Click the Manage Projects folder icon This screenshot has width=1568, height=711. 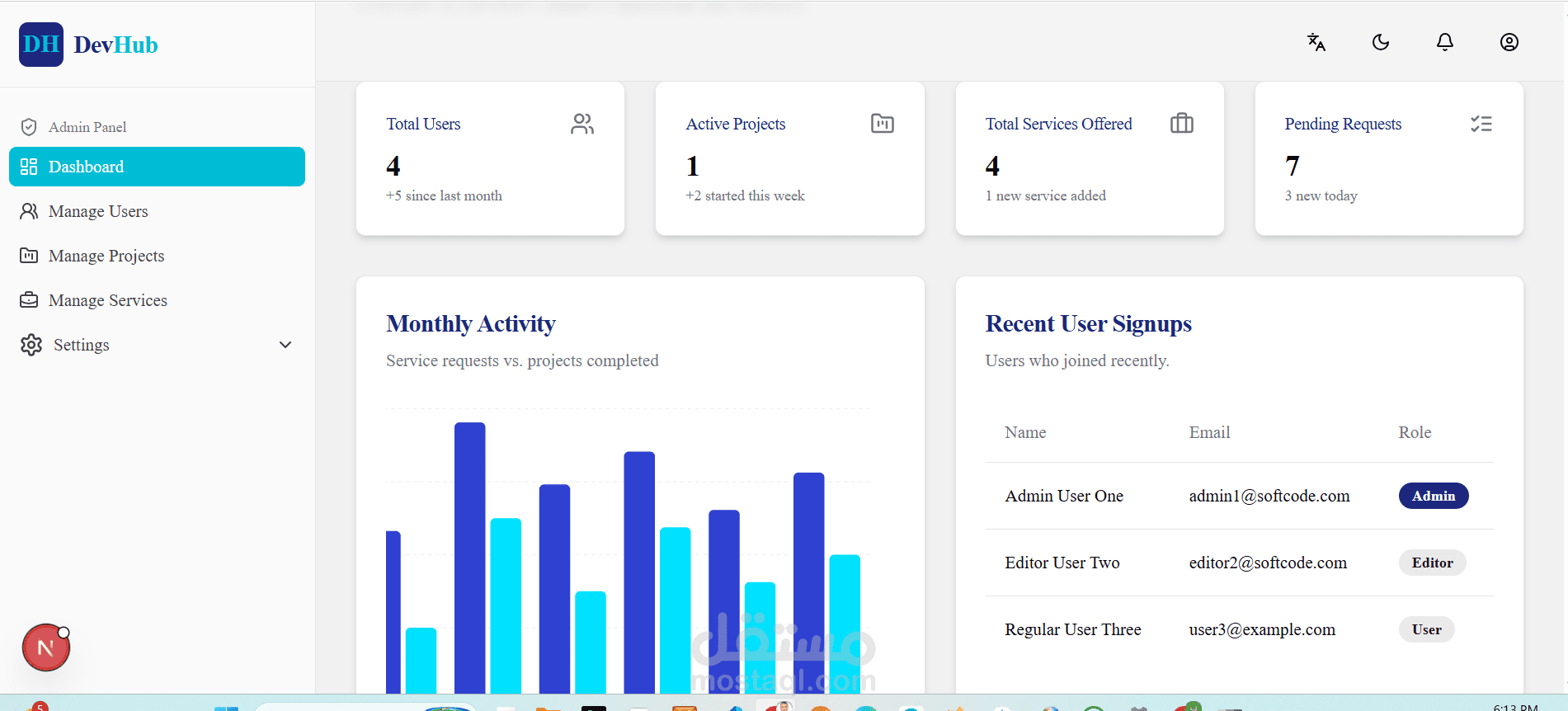point(29,256)
